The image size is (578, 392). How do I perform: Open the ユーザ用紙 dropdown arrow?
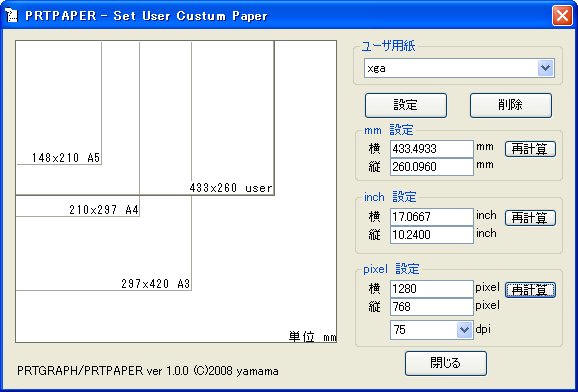pos(545,68)
